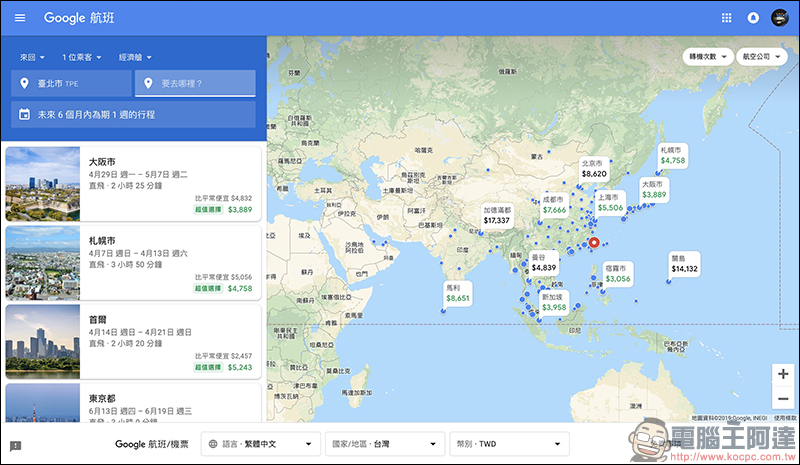
Task: Open the notifications bell
Action: click(753, 18)
